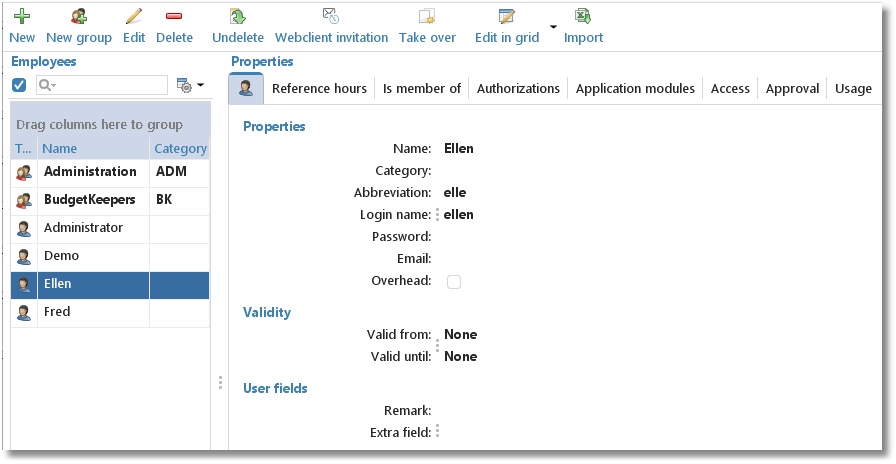Click the BK category cell
Viewport: 896px width, 464px height.
179,201
